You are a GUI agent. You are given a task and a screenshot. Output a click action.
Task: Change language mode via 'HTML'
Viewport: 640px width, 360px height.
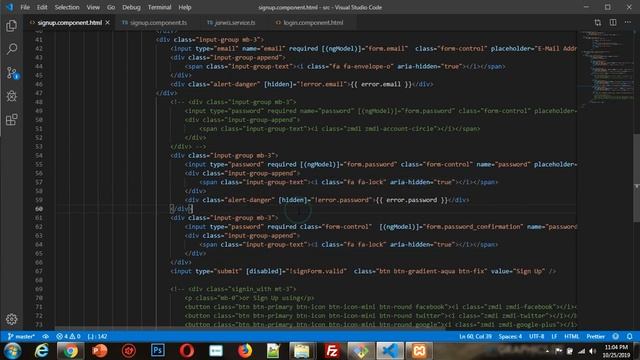pyautogui.click(x=571, y=336)
